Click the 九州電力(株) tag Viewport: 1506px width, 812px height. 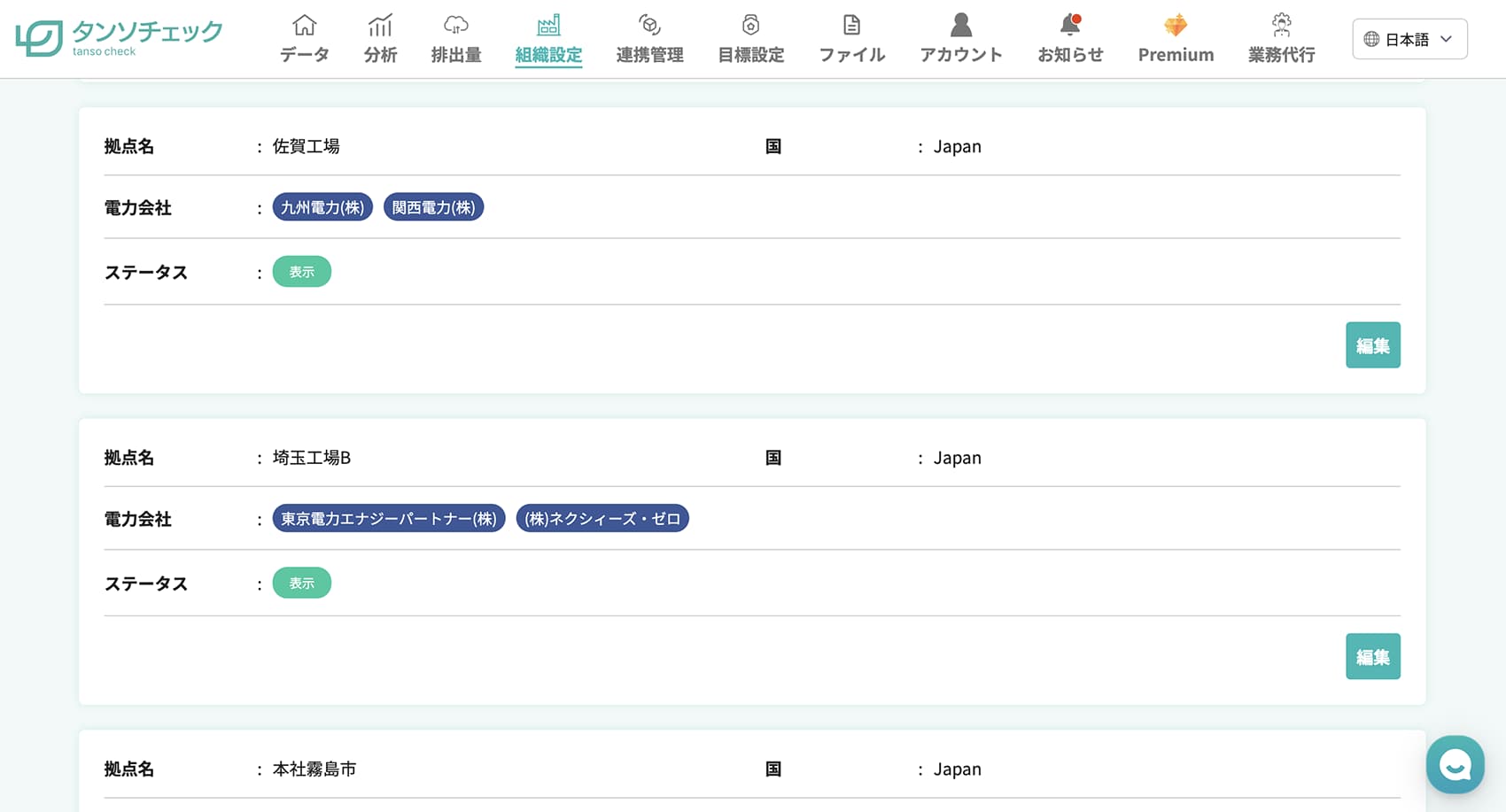point(322,207)
